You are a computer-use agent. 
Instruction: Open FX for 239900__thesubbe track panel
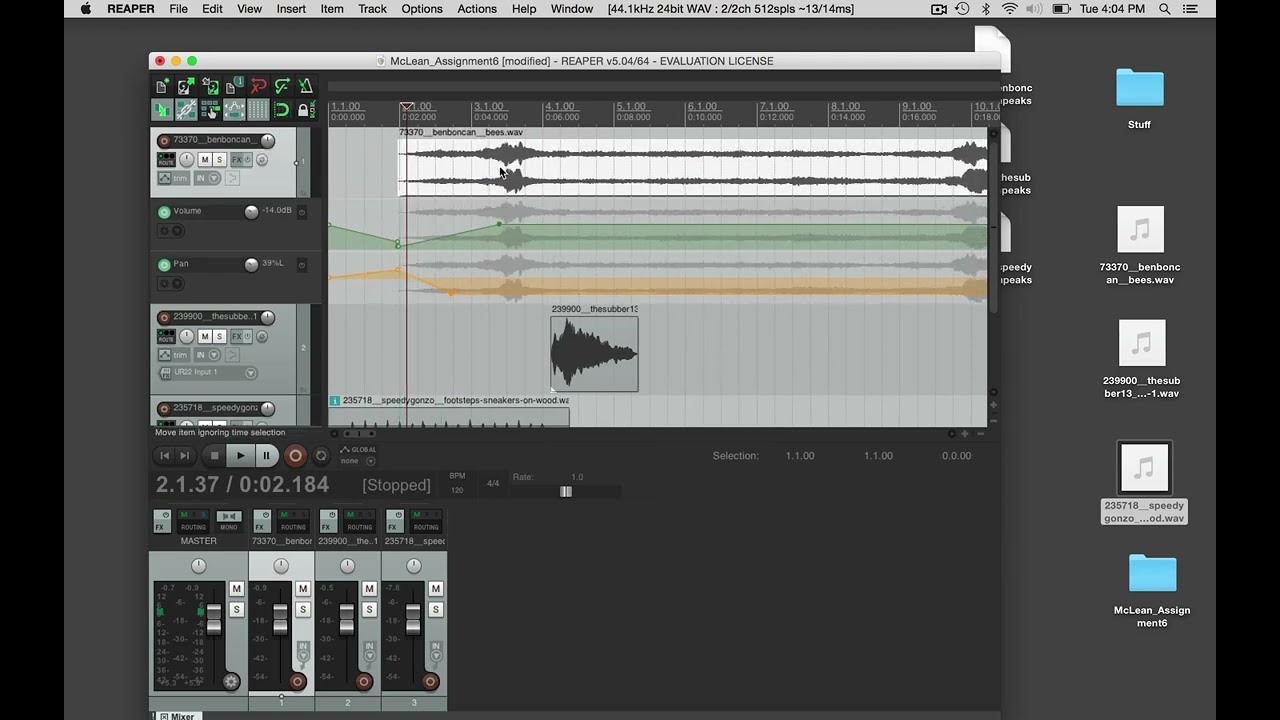click(238, 337)
